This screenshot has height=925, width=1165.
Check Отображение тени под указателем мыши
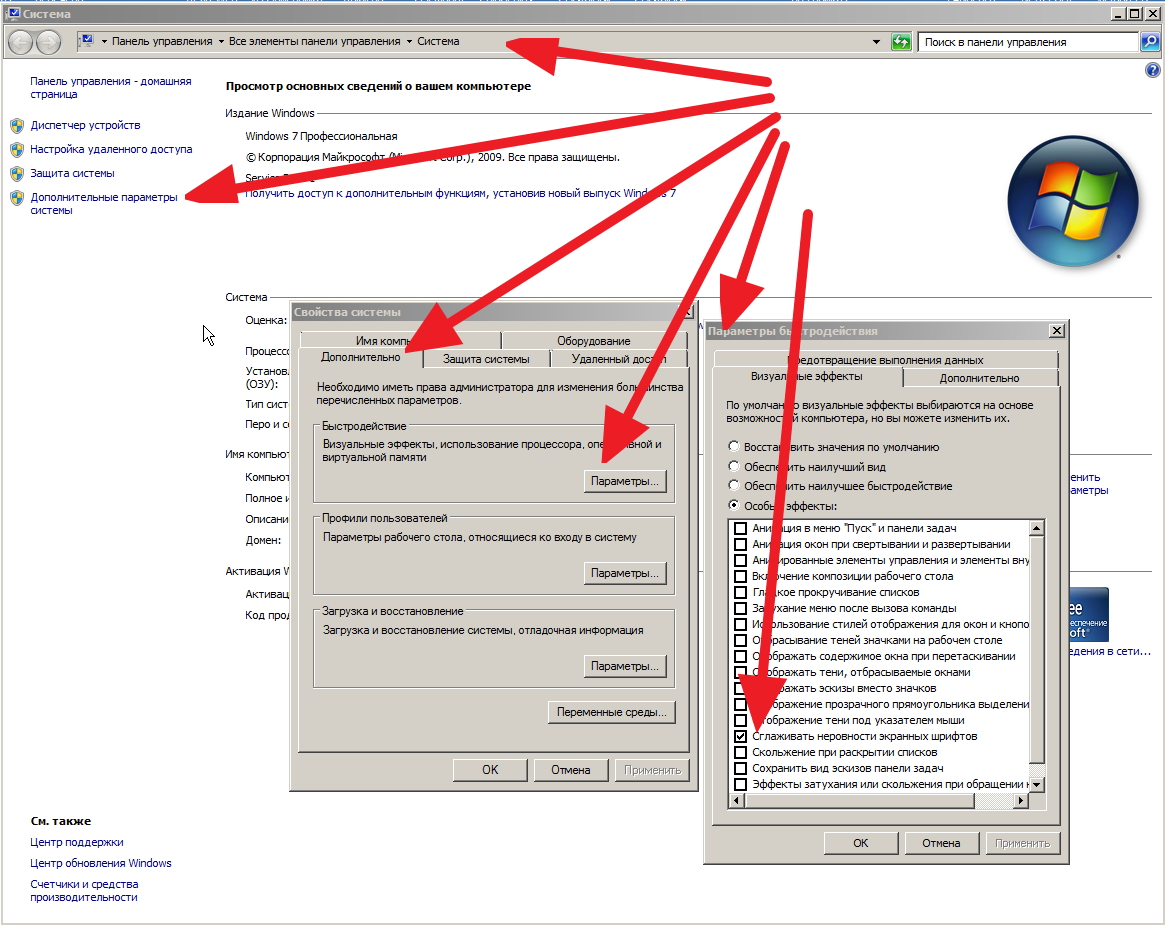(x=740, y=720)
